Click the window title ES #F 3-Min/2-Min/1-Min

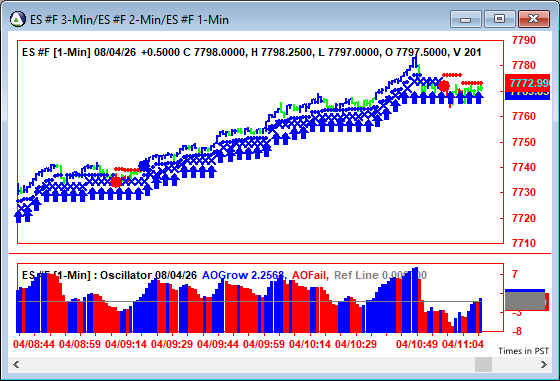129,20
